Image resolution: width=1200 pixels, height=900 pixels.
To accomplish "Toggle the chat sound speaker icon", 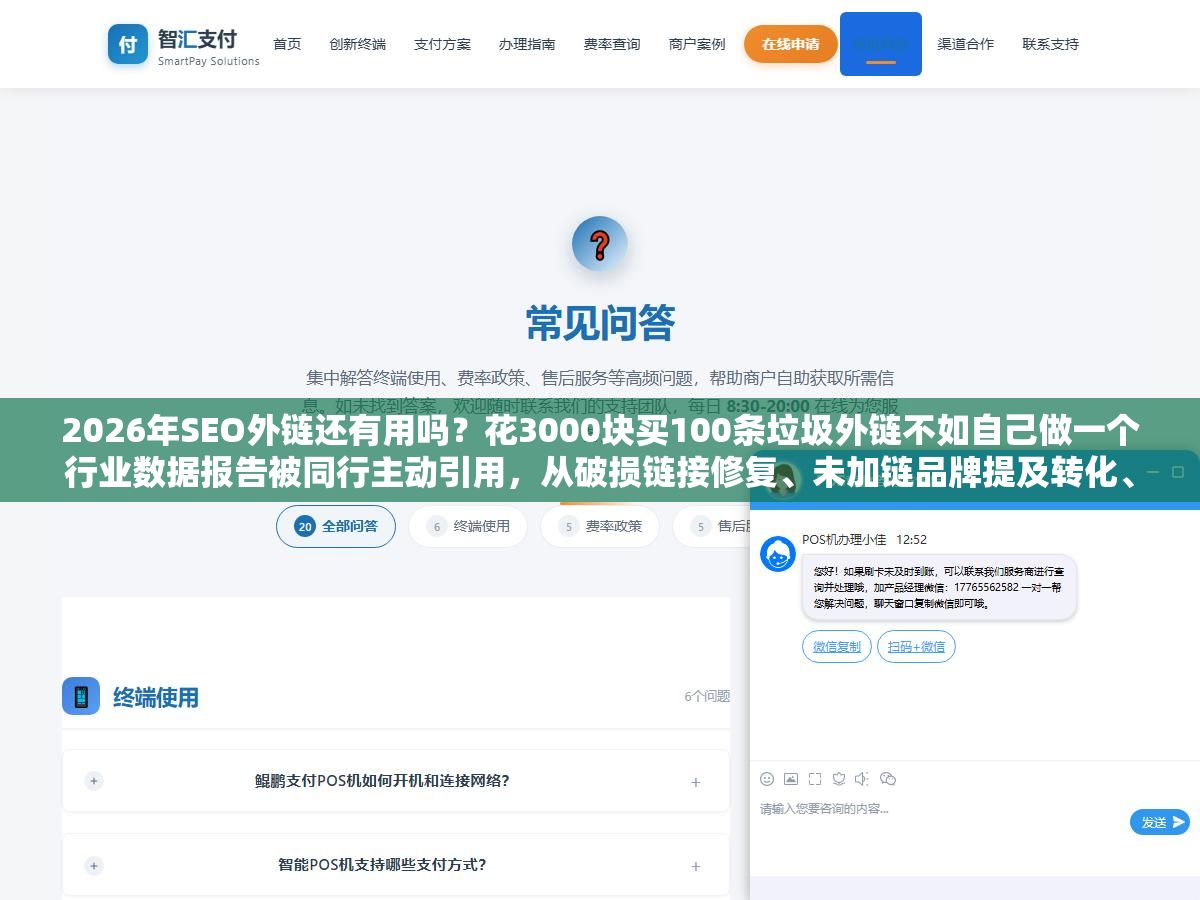I will [x=863, y=779].
